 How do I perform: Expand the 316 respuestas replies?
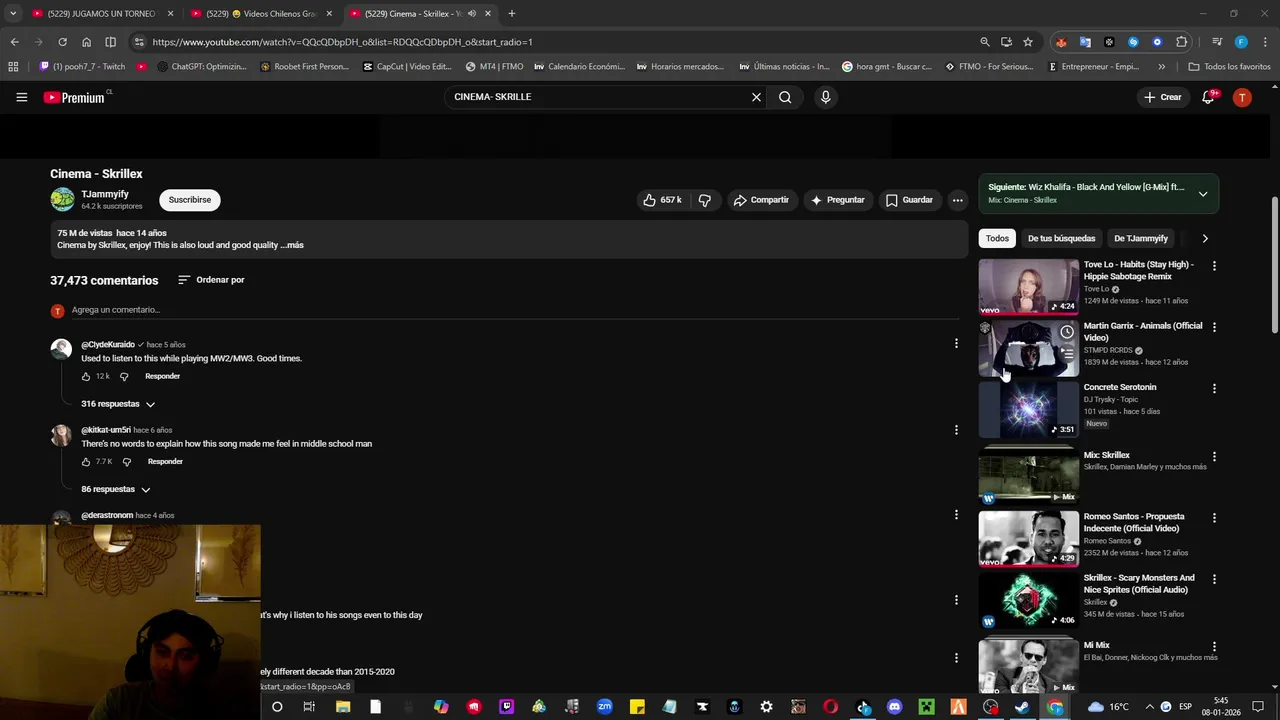[x=118, y=404]
